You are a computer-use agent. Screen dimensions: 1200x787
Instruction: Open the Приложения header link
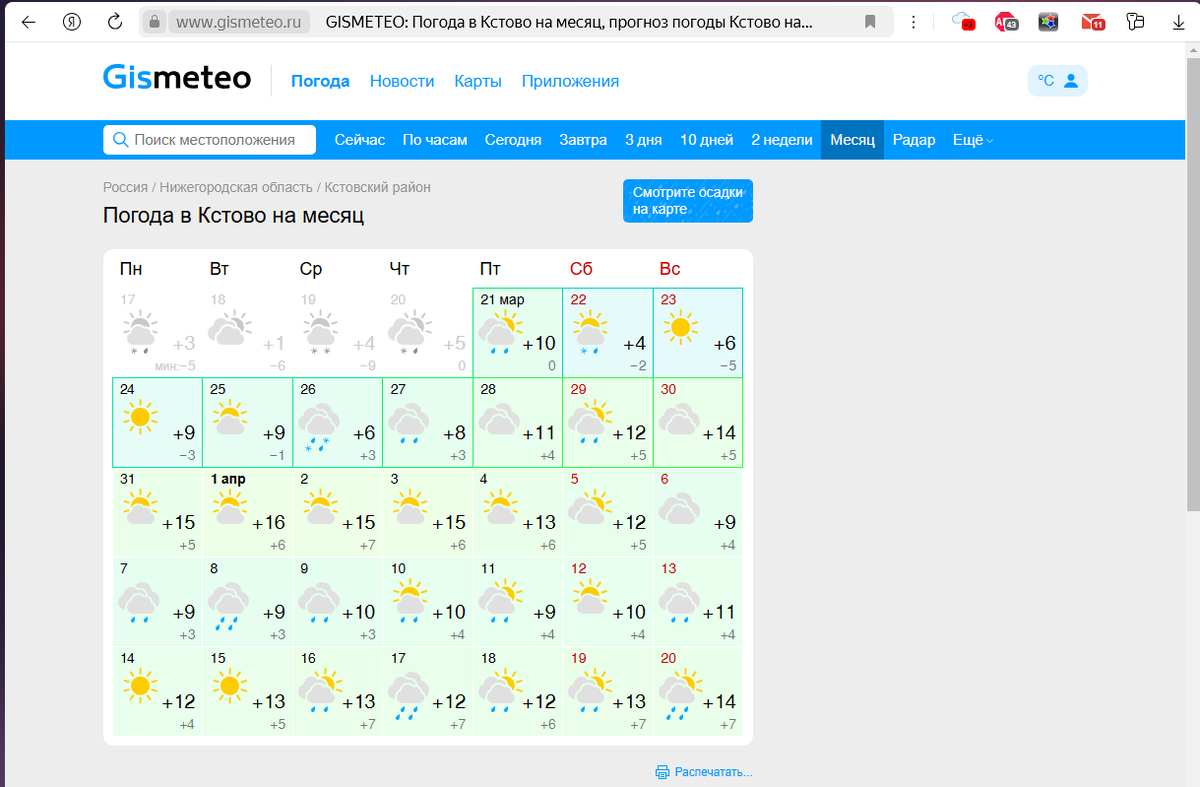570,81
